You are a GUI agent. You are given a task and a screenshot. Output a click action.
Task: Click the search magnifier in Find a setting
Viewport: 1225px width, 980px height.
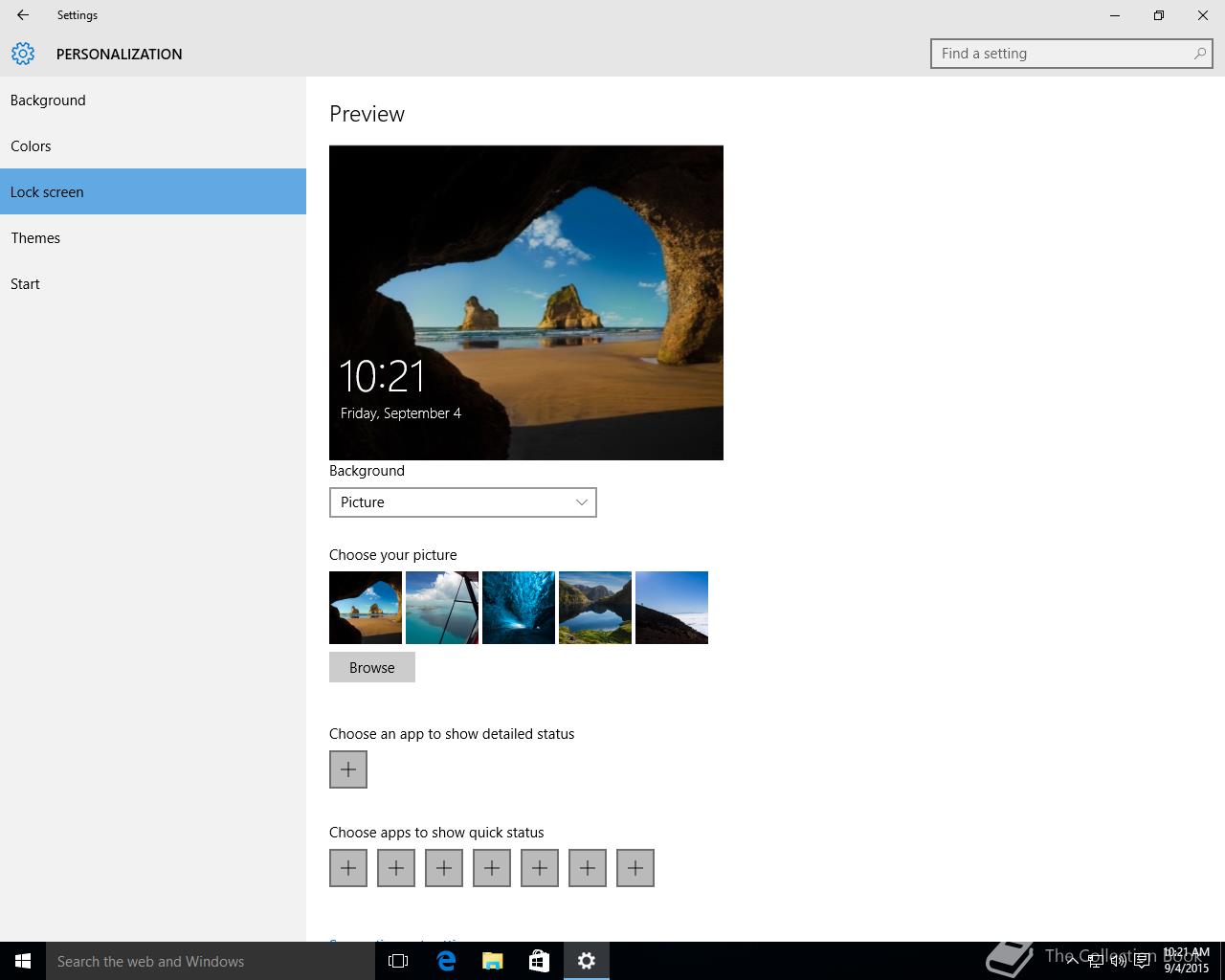tap(1199, 54)
